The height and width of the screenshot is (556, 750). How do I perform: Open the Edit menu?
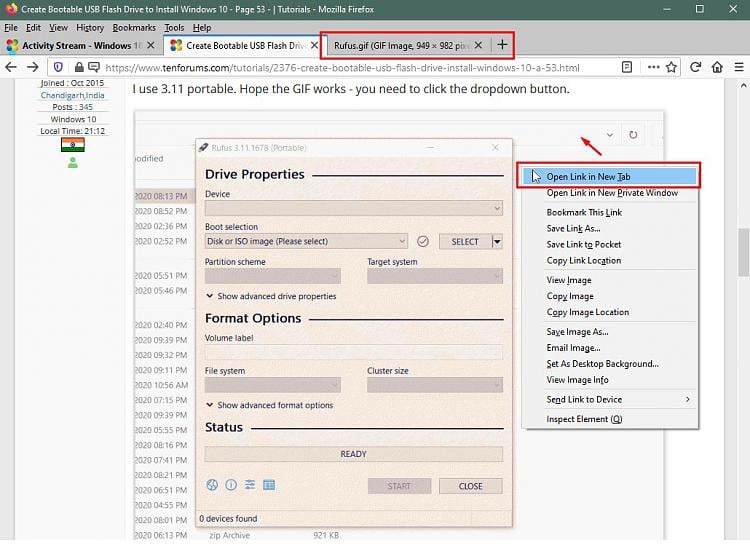click(33, 28)
